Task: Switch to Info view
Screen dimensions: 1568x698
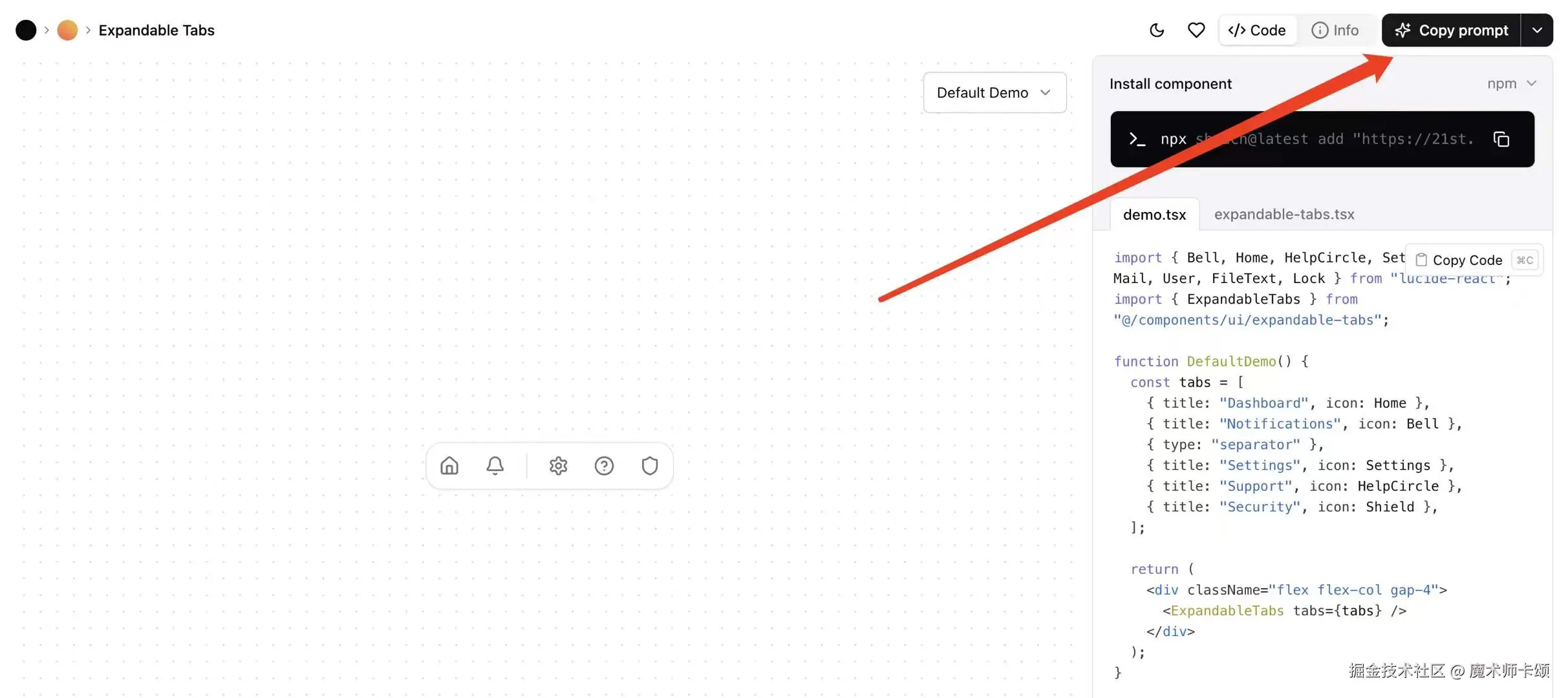Action: (1335, 30)
